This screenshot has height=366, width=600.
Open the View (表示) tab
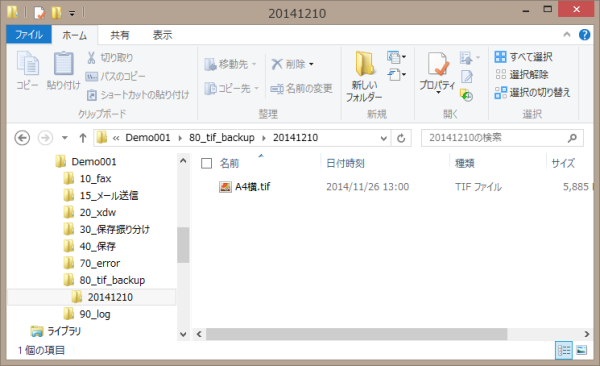click(162, 35)
